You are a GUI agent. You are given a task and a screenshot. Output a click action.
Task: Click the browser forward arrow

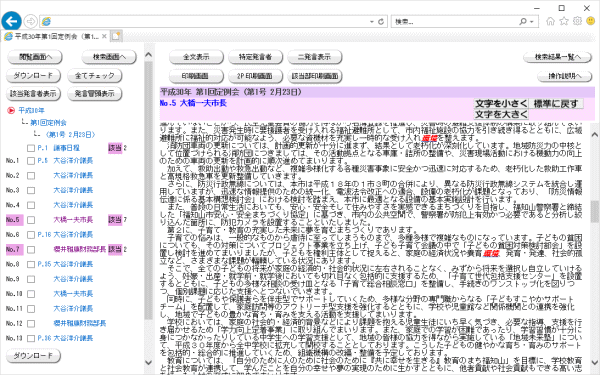click(x=31, y=21)
